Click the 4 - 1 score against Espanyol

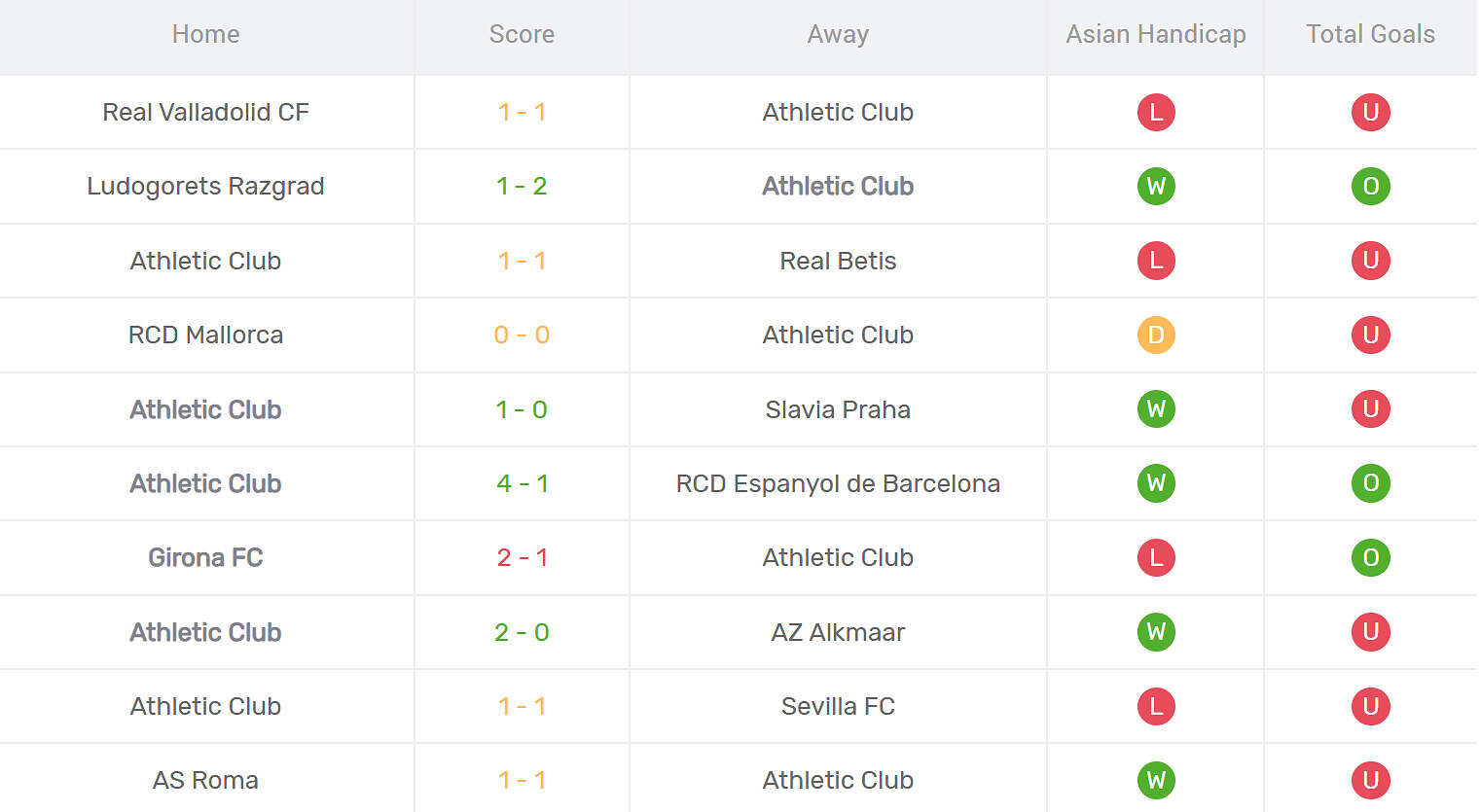(523, 483)
